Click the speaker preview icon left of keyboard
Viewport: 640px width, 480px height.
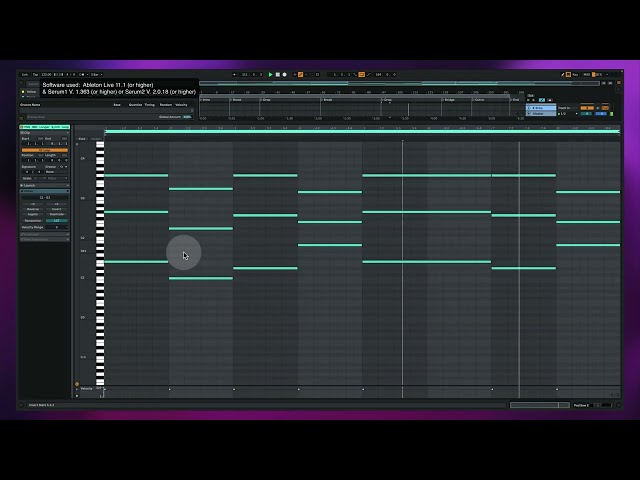77,144
